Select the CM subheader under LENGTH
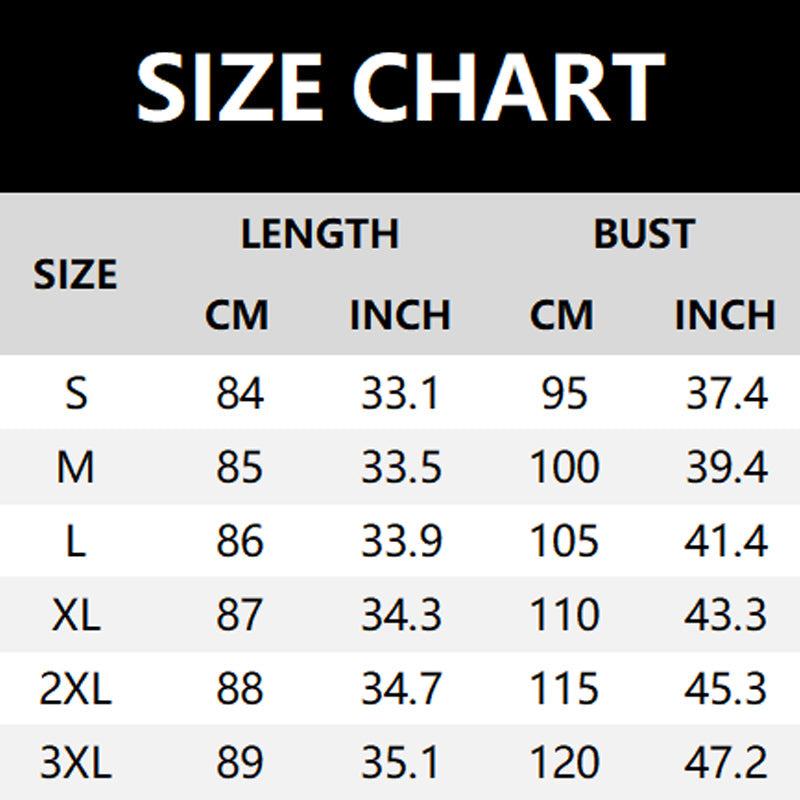The height and width of the screenshot is (800, 800). pyautogui.click(x=237, y=315)
